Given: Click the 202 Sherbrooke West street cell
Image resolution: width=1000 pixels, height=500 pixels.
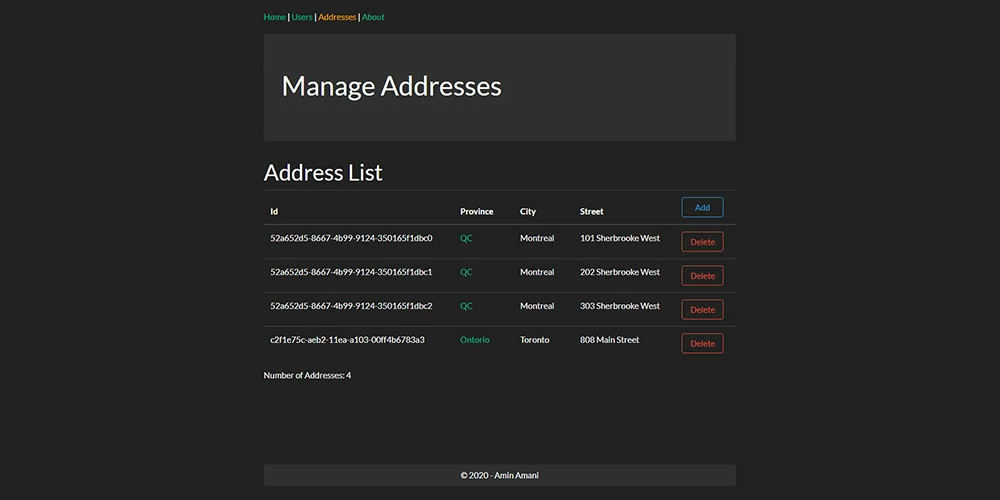Looking at the screenshot, I should click(x=620, y=272).
